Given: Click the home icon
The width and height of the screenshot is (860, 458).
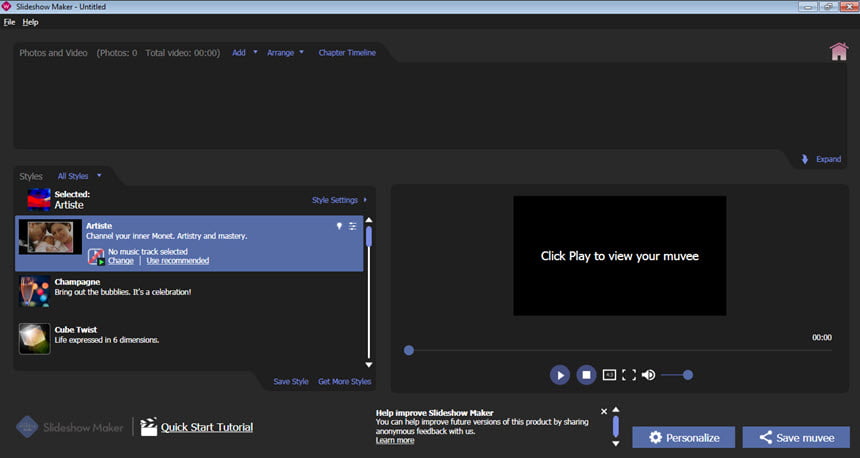Looking at the screenshot, I should click(839, 52).
